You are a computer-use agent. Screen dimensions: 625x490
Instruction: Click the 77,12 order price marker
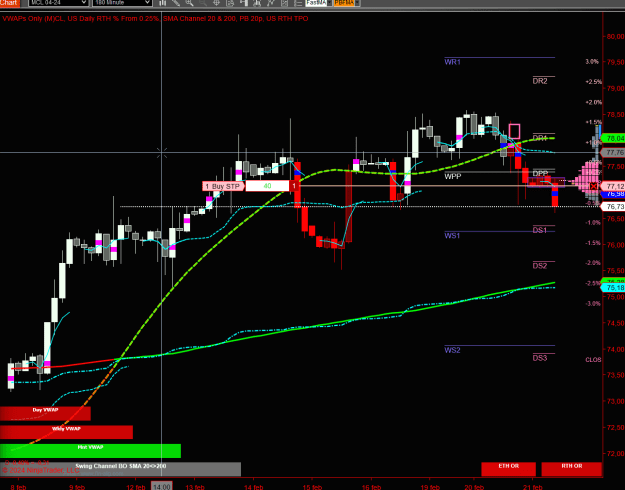point(613,186)
